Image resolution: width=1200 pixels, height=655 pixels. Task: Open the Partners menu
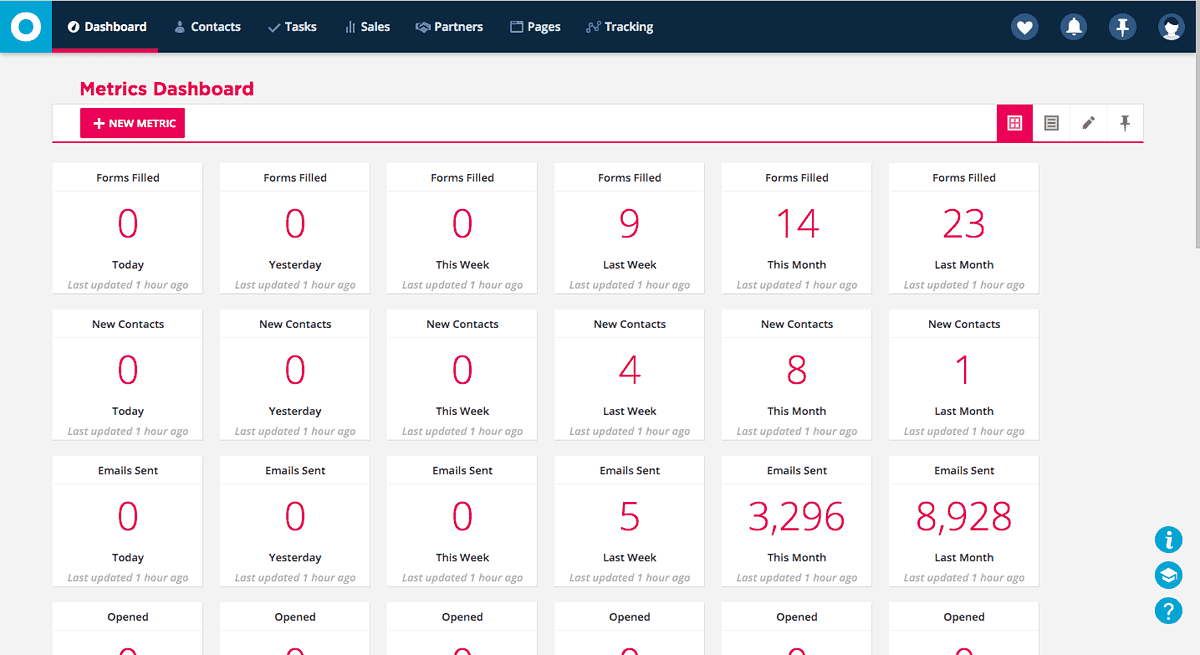tap(449, 27)
